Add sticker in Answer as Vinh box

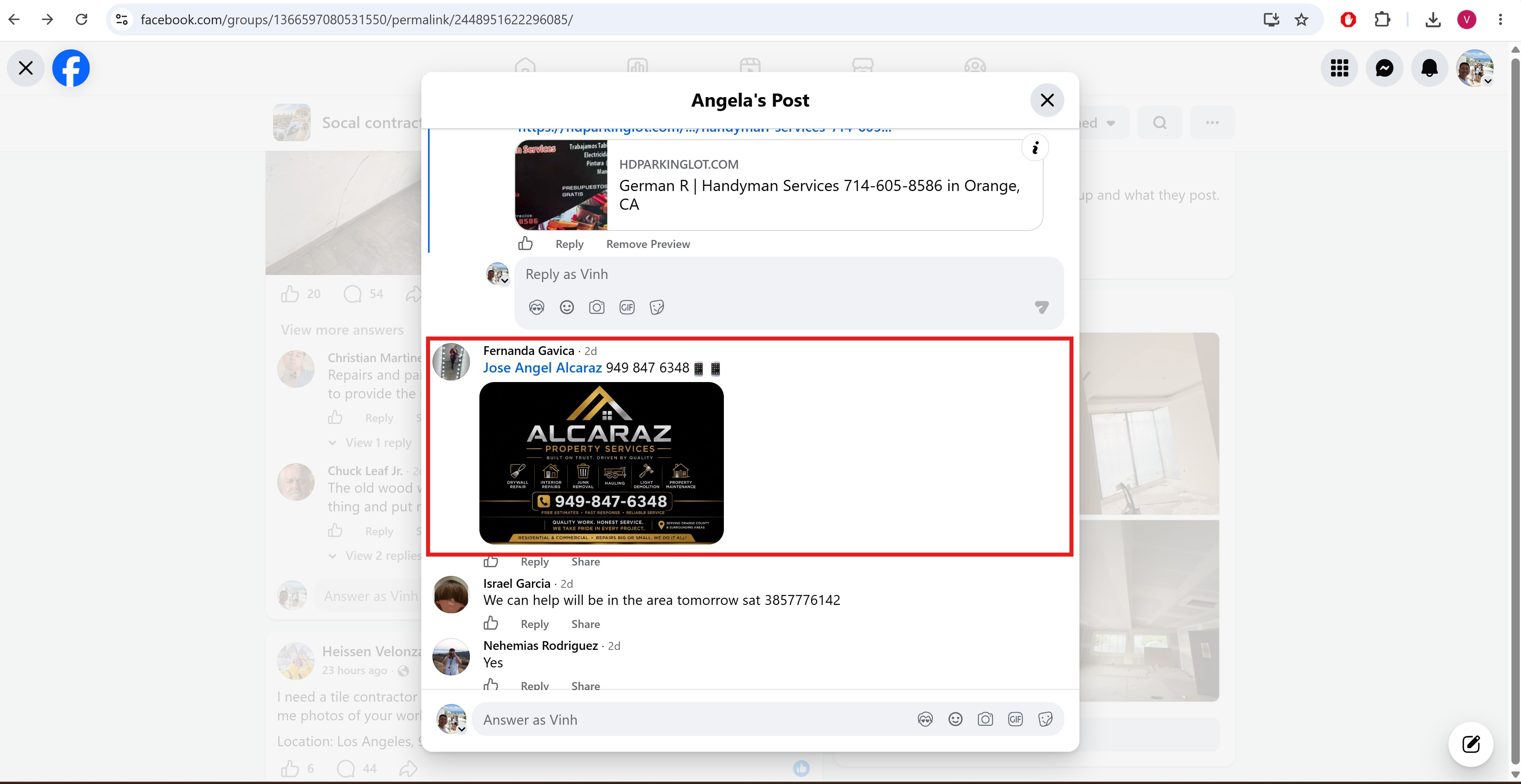point(1045,719)
